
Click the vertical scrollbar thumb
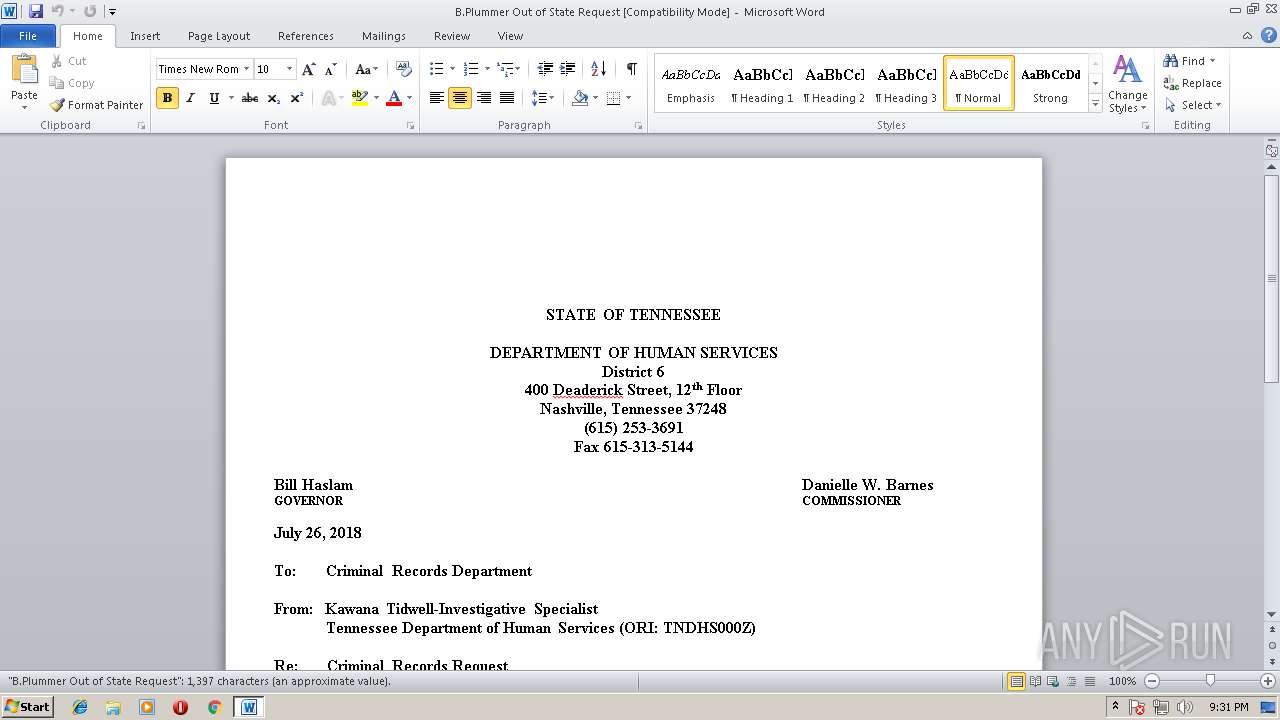pyautogui.click(x=1272, y=278)
